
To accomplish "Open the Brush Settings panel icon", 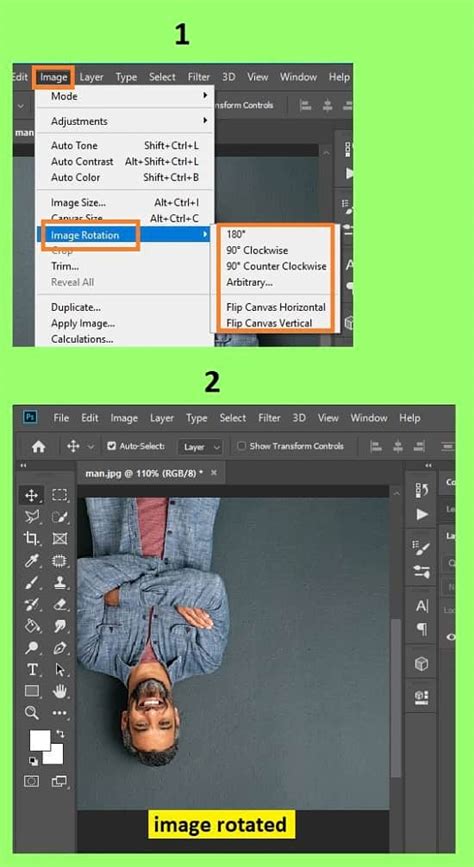I will coord(422,547).
